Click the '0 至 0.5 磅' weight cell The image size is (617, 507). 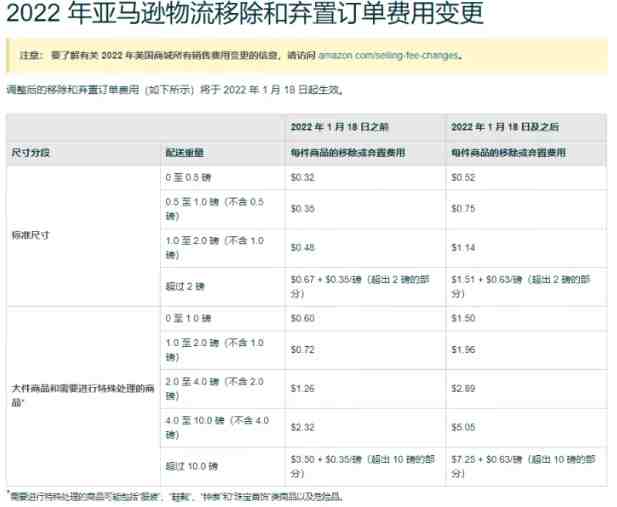(188, 178)
